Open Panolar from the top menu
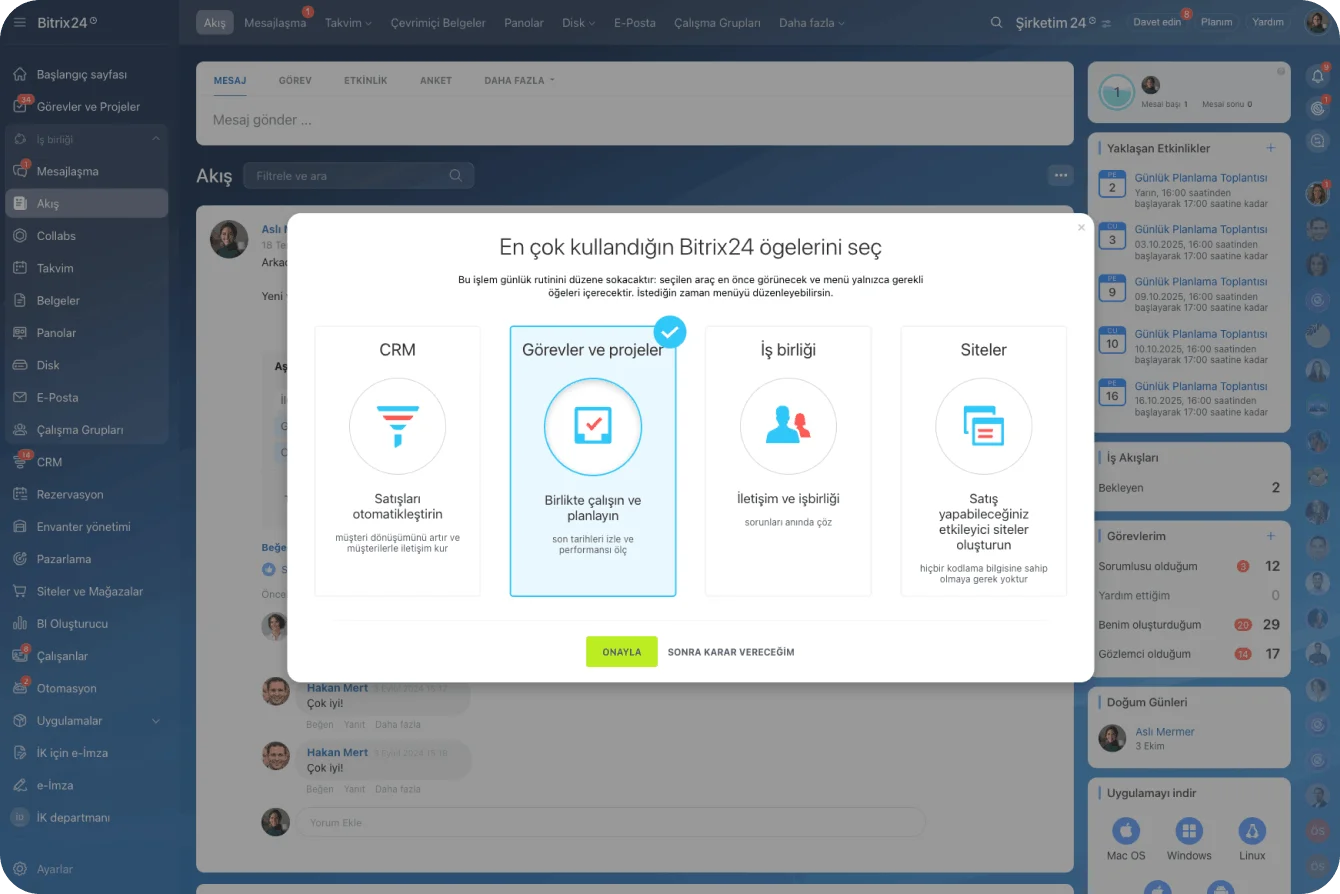 (x=524, y=23)
